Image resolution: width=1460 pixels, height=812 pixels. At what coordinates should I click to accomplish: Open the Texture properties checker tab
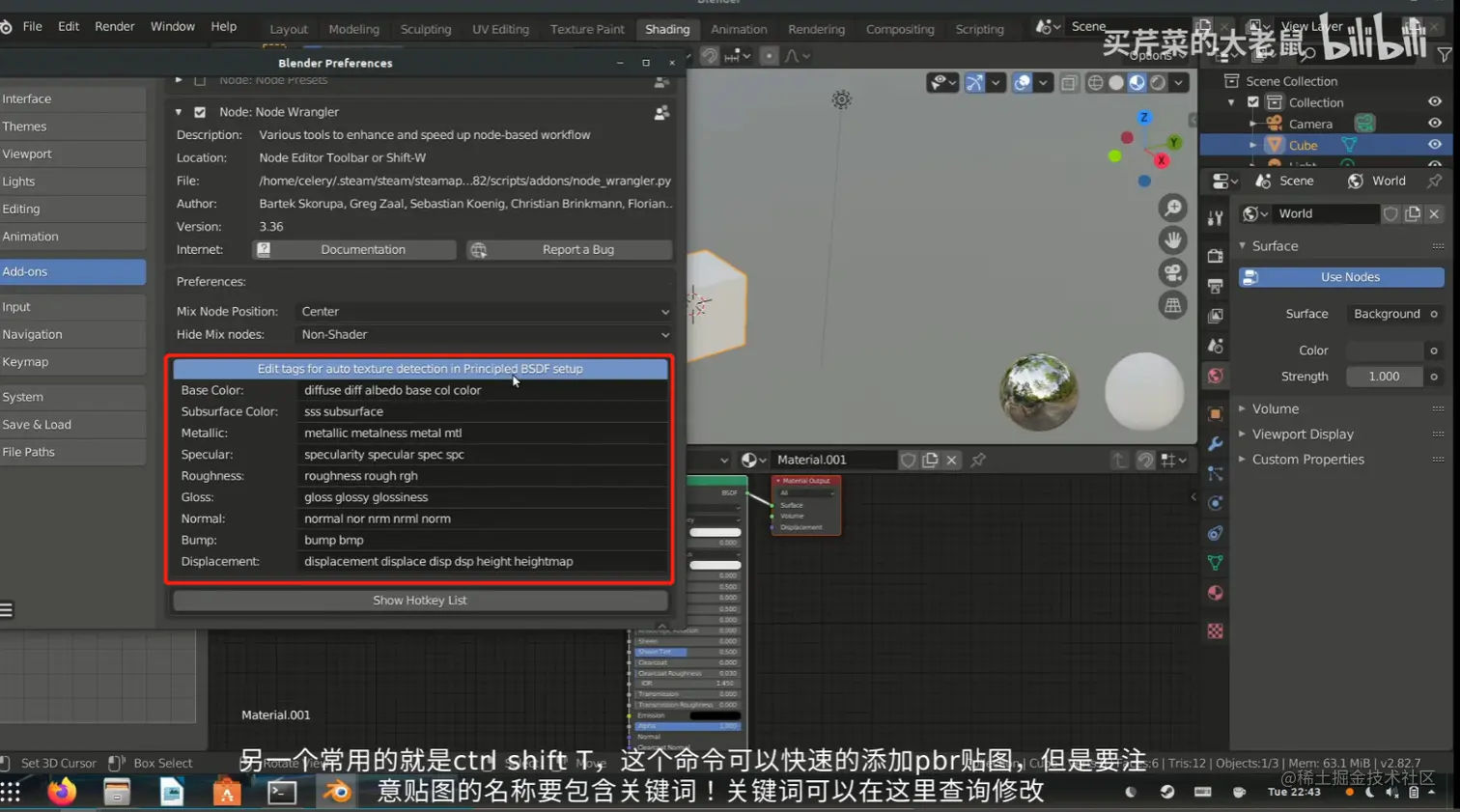1215,630
